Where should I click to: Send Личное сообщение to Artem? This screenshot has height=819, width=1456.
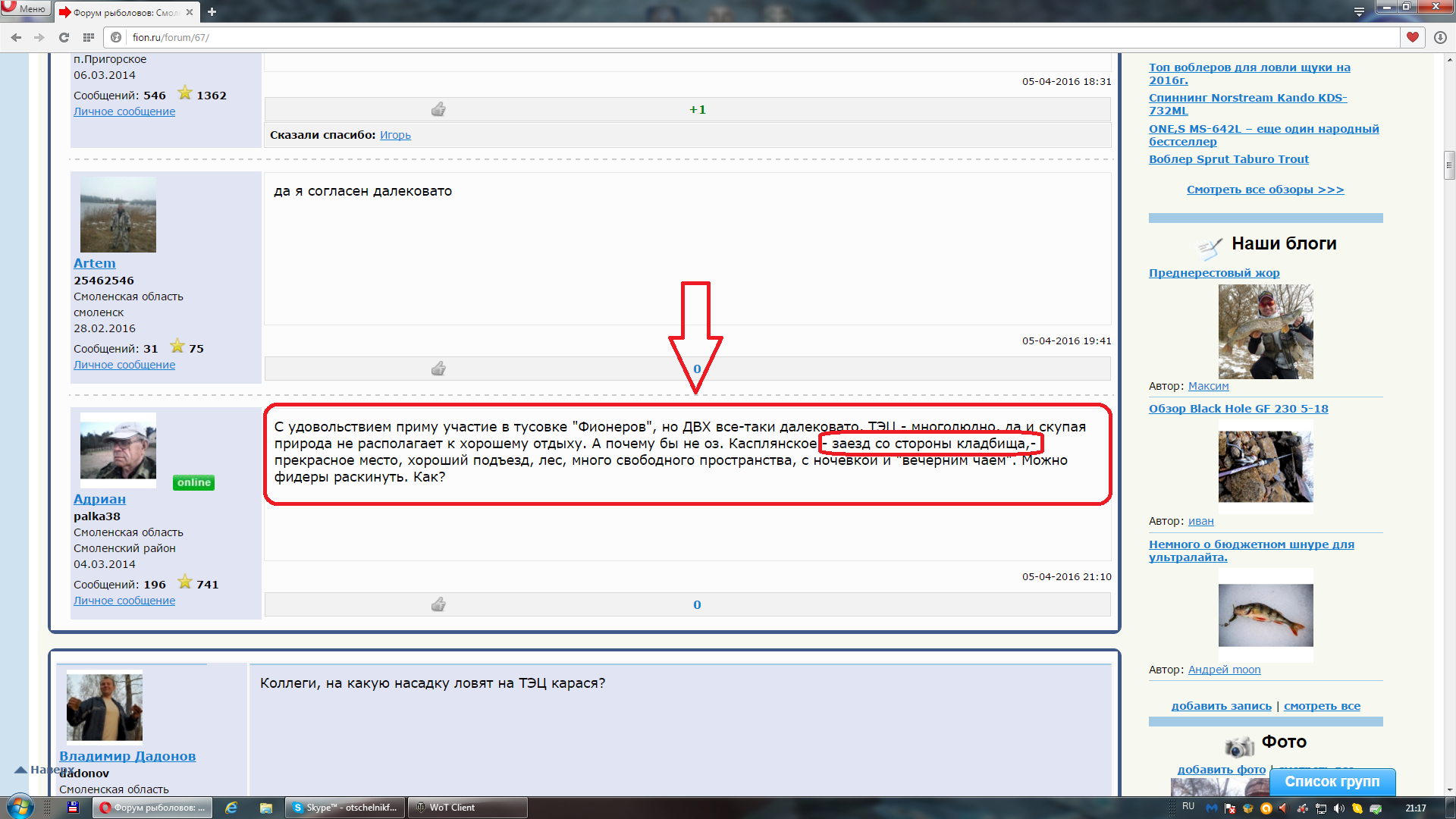point(124,365)
